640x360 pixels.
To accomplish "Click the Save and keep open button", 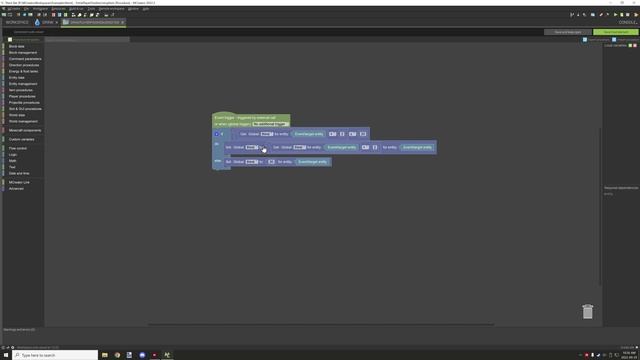I will pos(568,32).
